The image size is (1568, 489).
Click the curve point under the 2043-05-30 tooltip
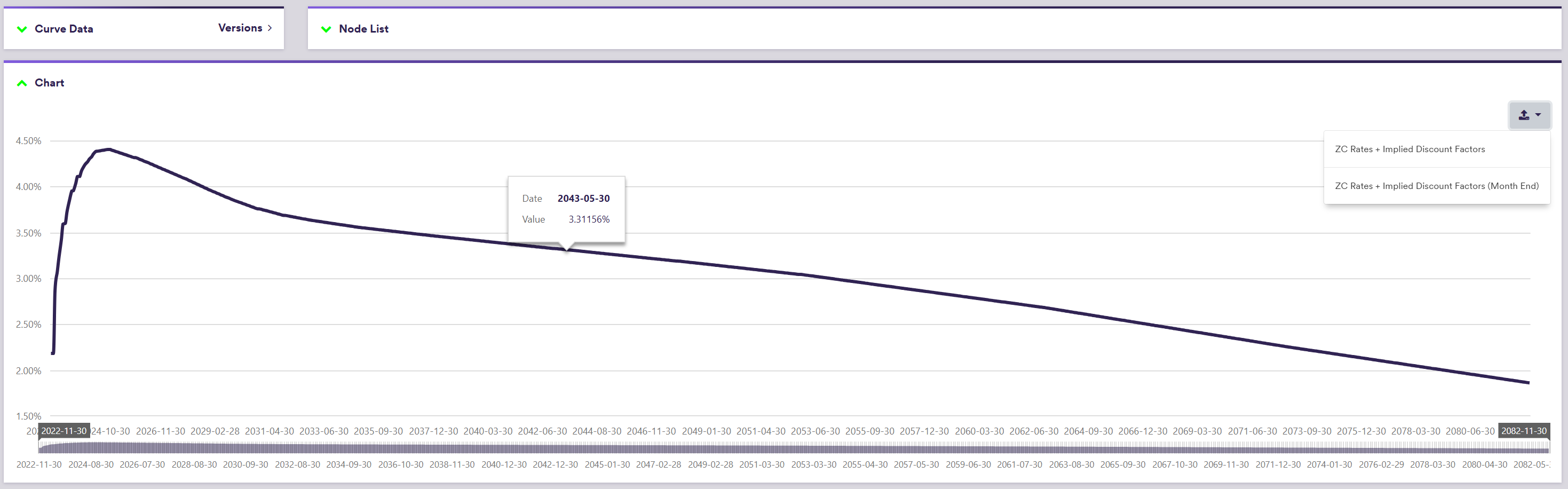coord(567,249)
